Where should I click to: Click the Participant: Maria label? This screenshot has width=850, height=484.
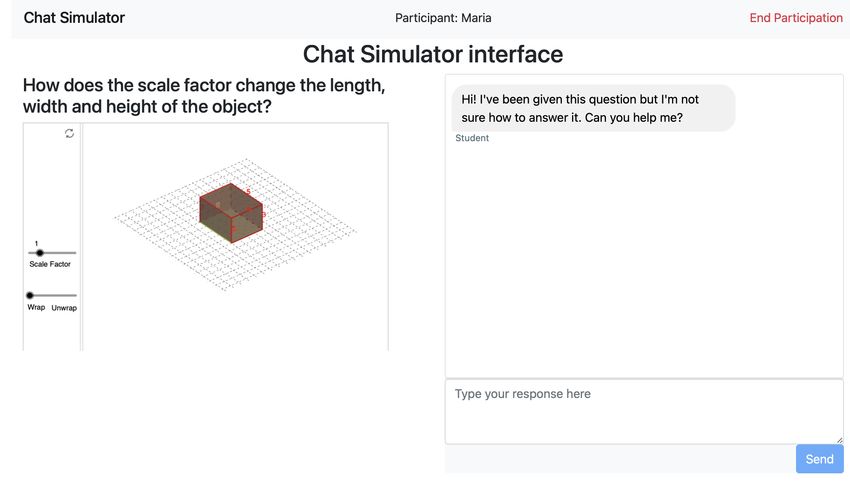pos(443,18)
